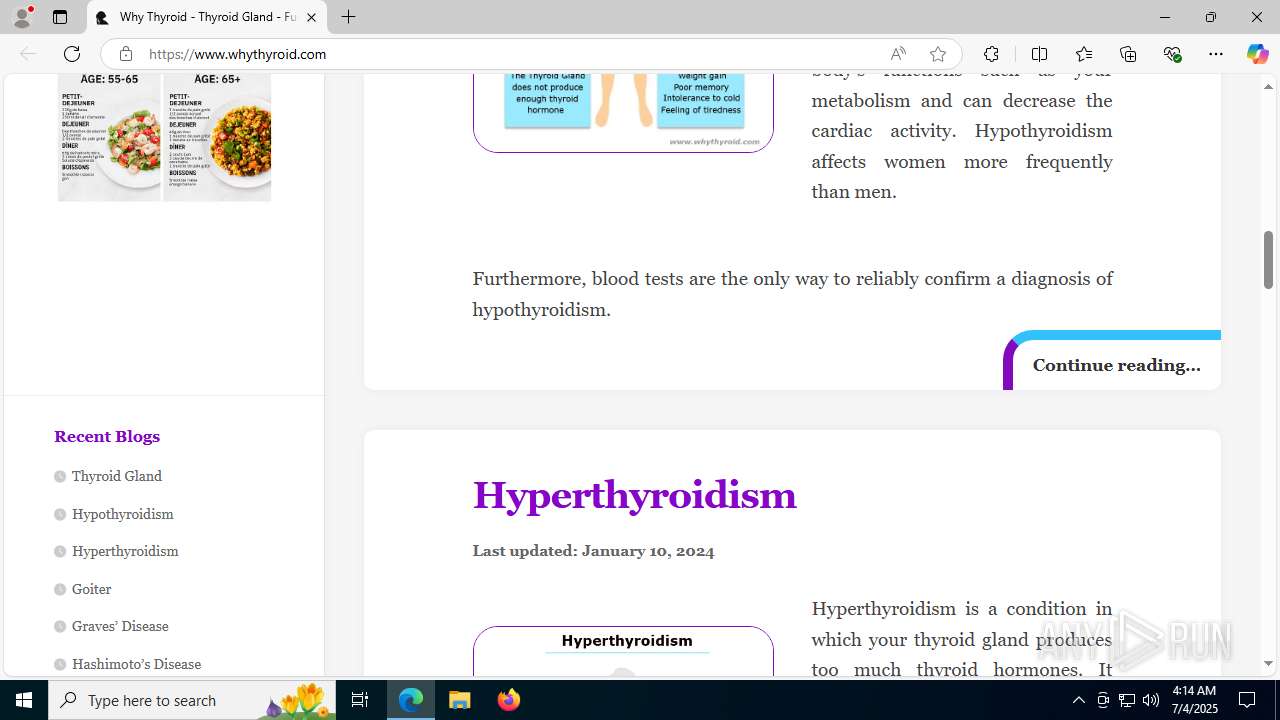Open the diet plan ad image

click(x=164, y=138)
